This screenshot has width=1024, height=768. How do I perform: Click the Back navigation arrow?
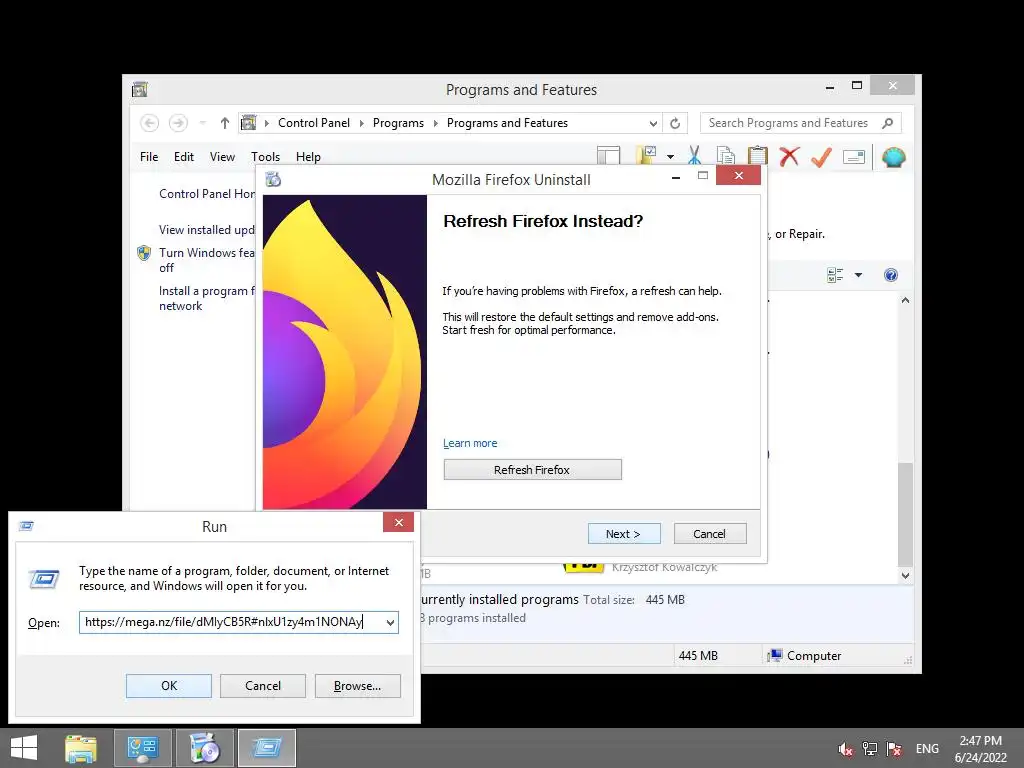(150, 123)
